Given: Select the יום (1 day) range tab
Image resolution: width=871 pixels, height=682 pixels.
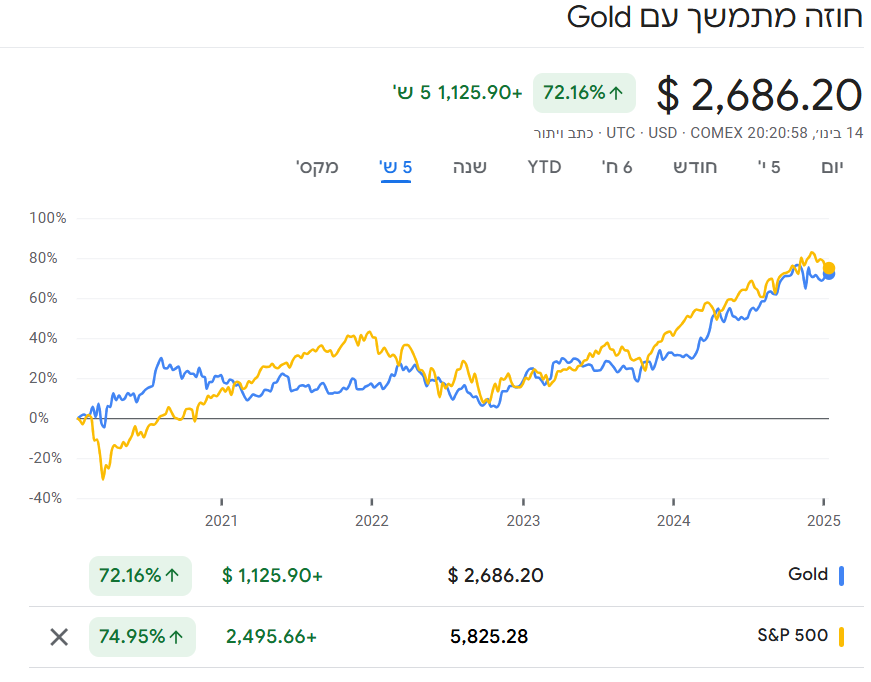Looking at the screenshot, I should pos(832,166).
